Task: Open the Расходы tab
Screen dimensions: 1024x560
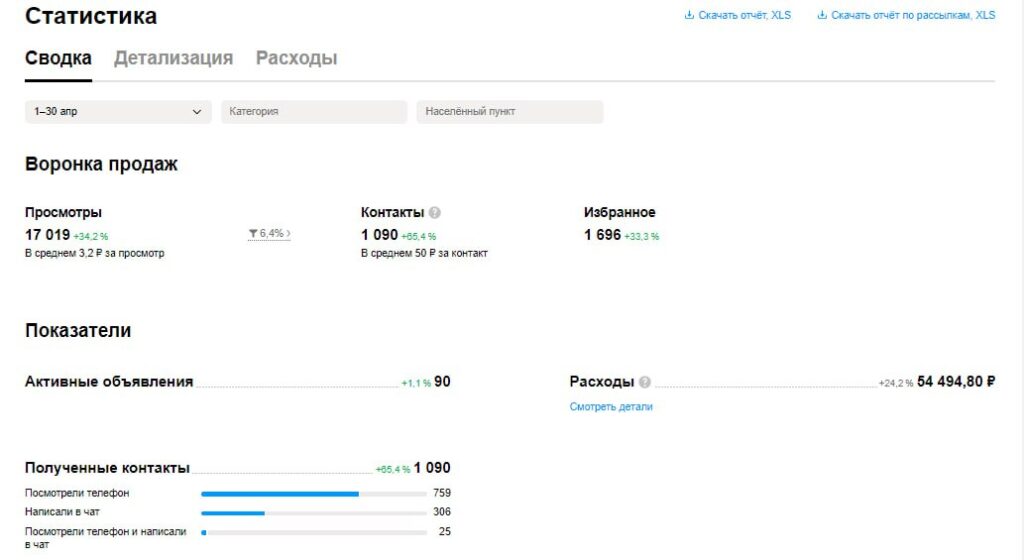Action: pyautogui.click(x=296, y=58)
